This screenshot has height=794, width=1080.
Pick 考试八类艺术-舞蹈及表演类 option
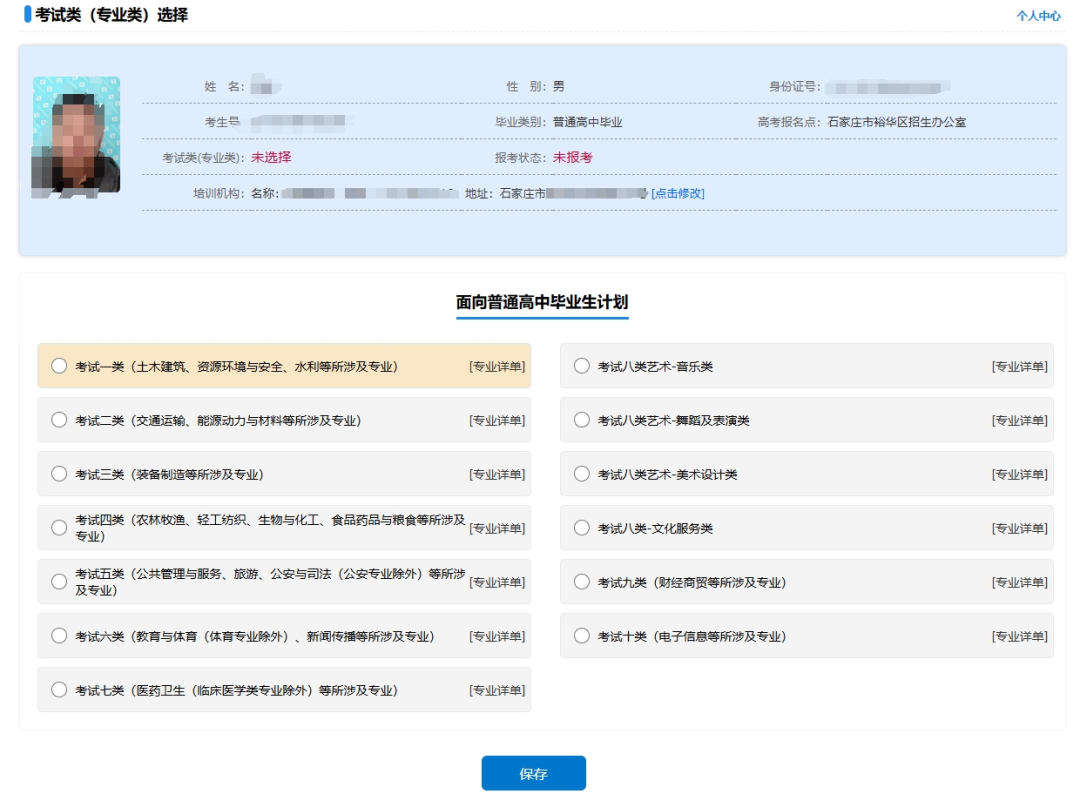click(581, 420)
